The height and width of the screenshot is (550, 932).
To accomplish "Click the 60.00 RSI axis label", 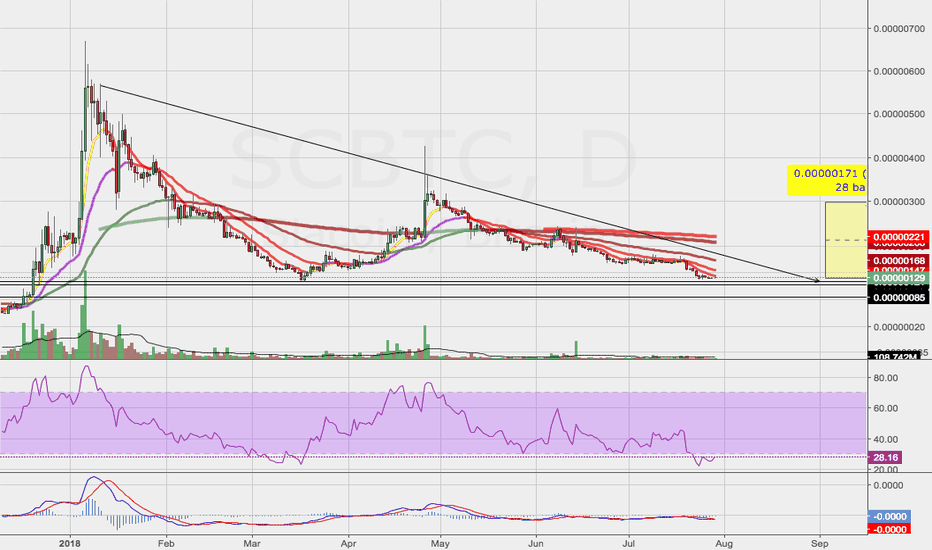I will tap(886, 408).
